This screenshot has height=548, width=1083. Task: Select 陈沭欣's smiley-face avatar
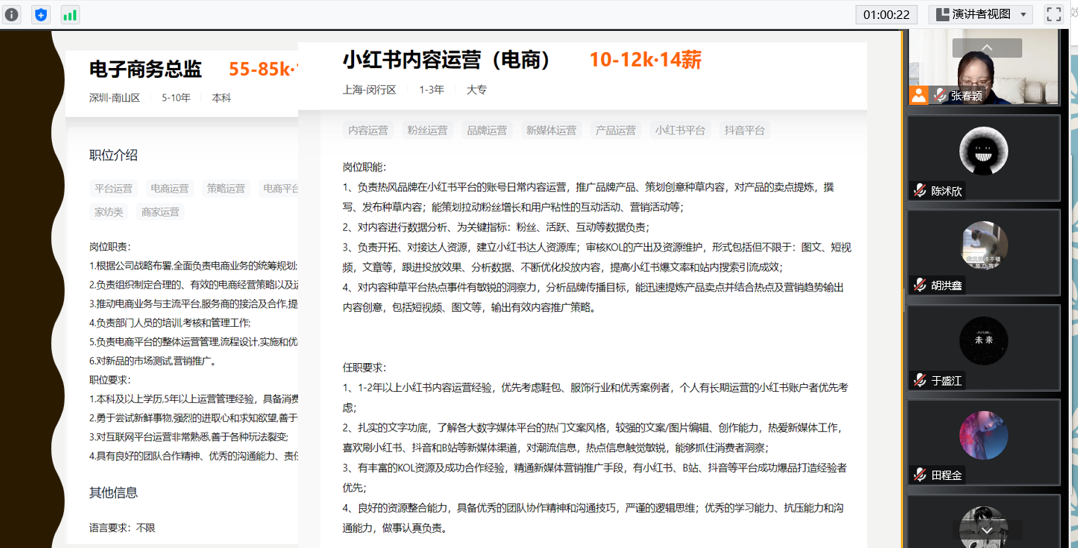(984, 151)
